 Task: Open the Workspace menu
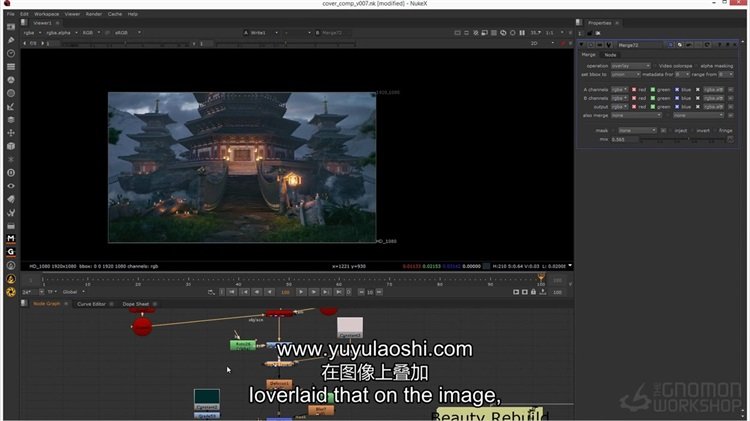tap(46, 14)
